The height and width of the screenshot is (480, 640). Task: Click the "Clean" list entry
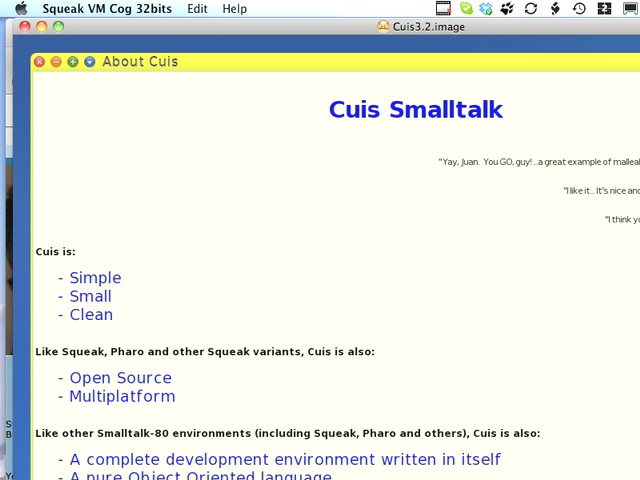tap(91, 315)
